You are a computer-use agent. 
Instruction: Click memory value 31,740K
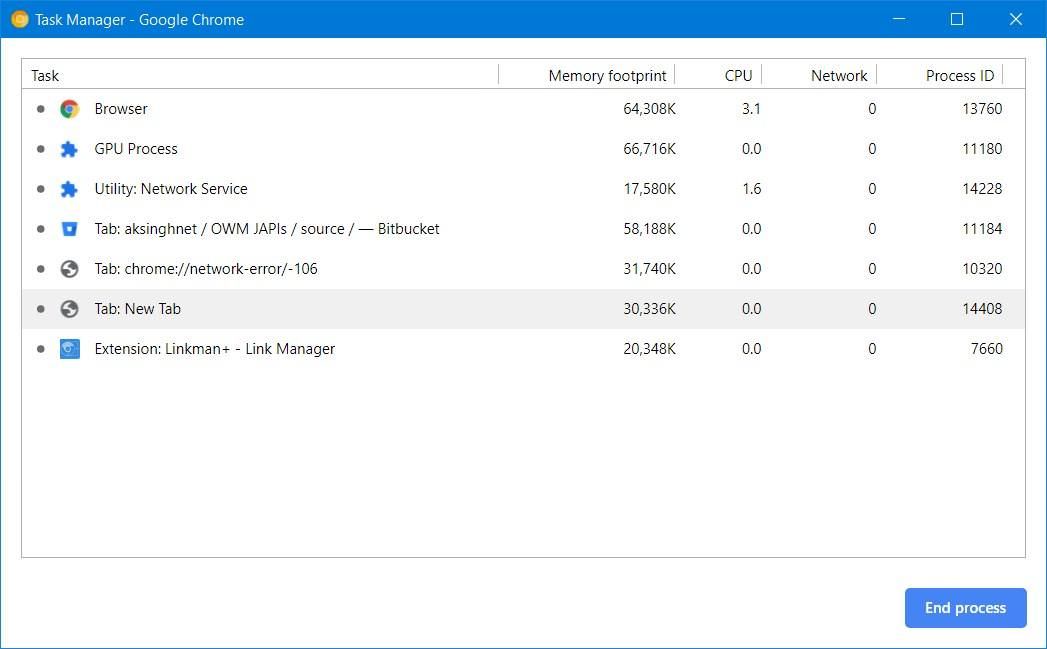point(649,269)
